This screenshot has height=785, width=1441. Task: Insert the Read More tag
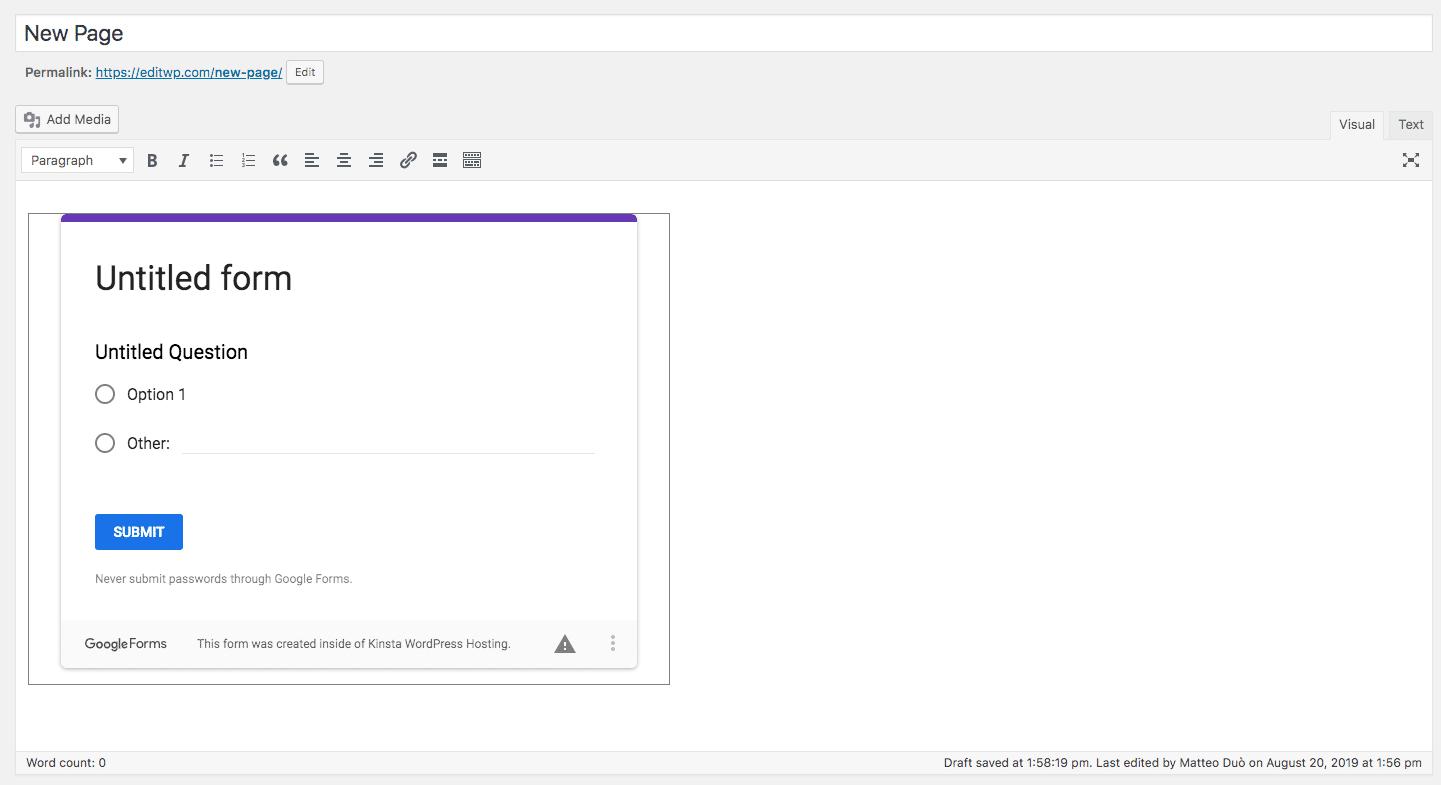(x=439, y=160)
